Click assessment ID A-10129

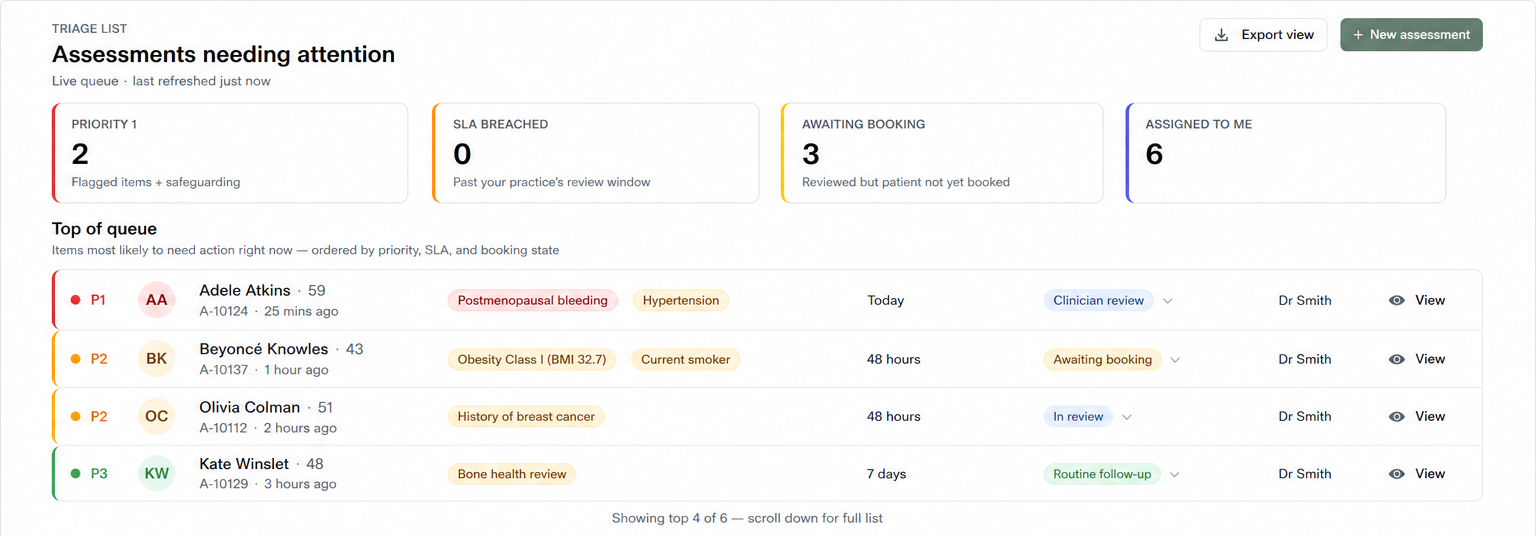(x=224, y=484)
